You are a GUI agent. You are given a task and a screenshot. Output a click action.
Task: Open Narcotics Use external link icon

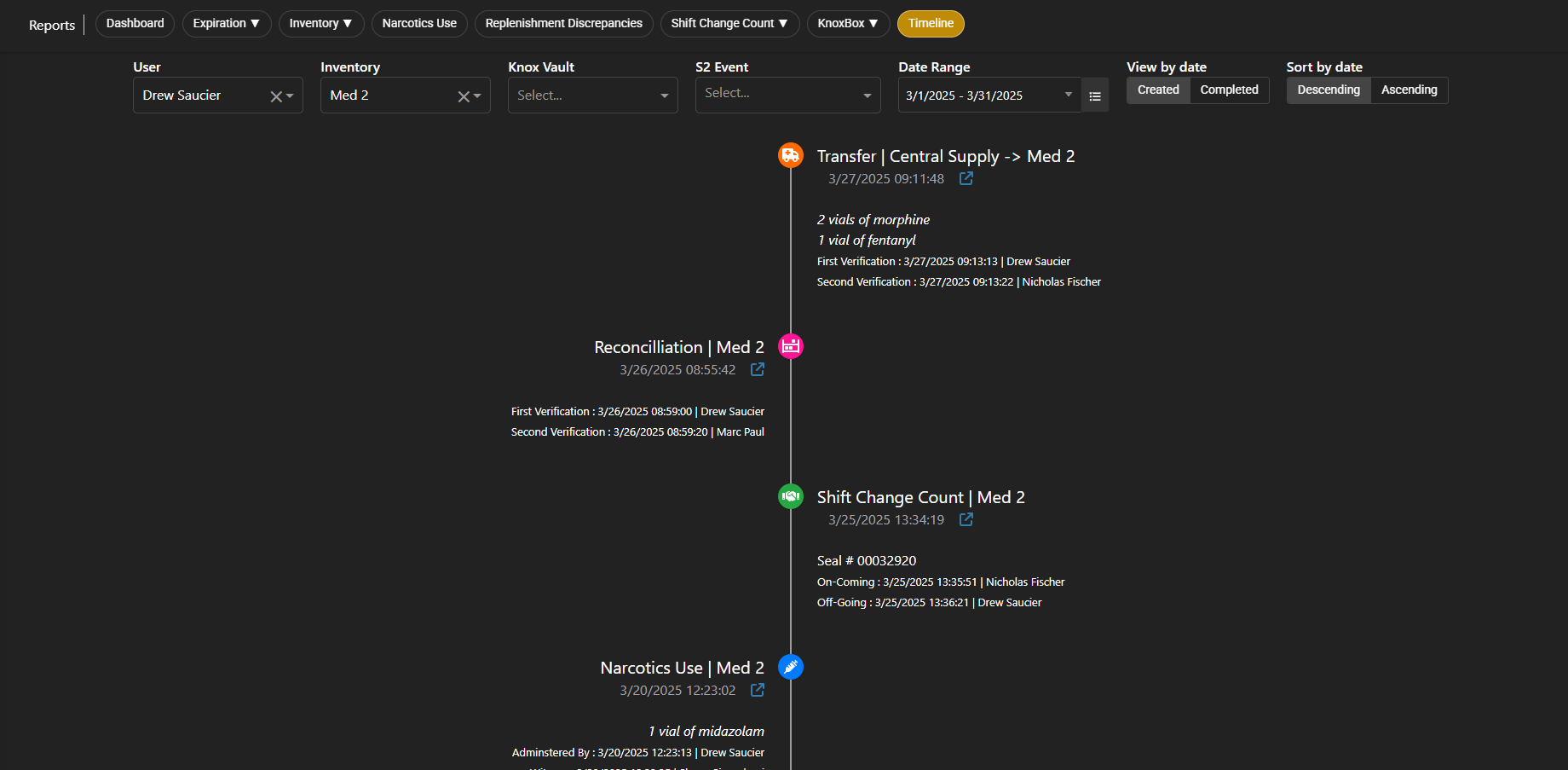pyautogui.click(x=758, y=690)
